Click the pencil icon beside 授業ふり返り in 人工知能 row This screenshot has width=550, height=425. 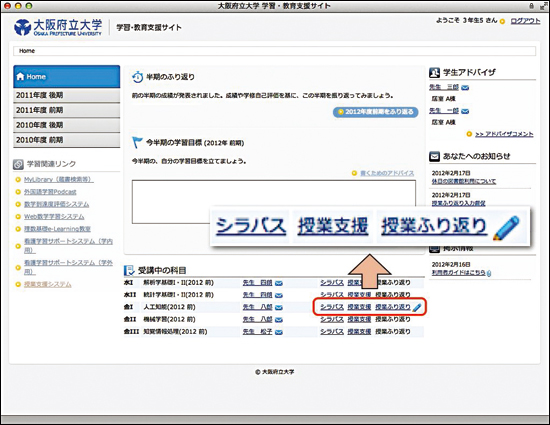click(x=417, y=307)
